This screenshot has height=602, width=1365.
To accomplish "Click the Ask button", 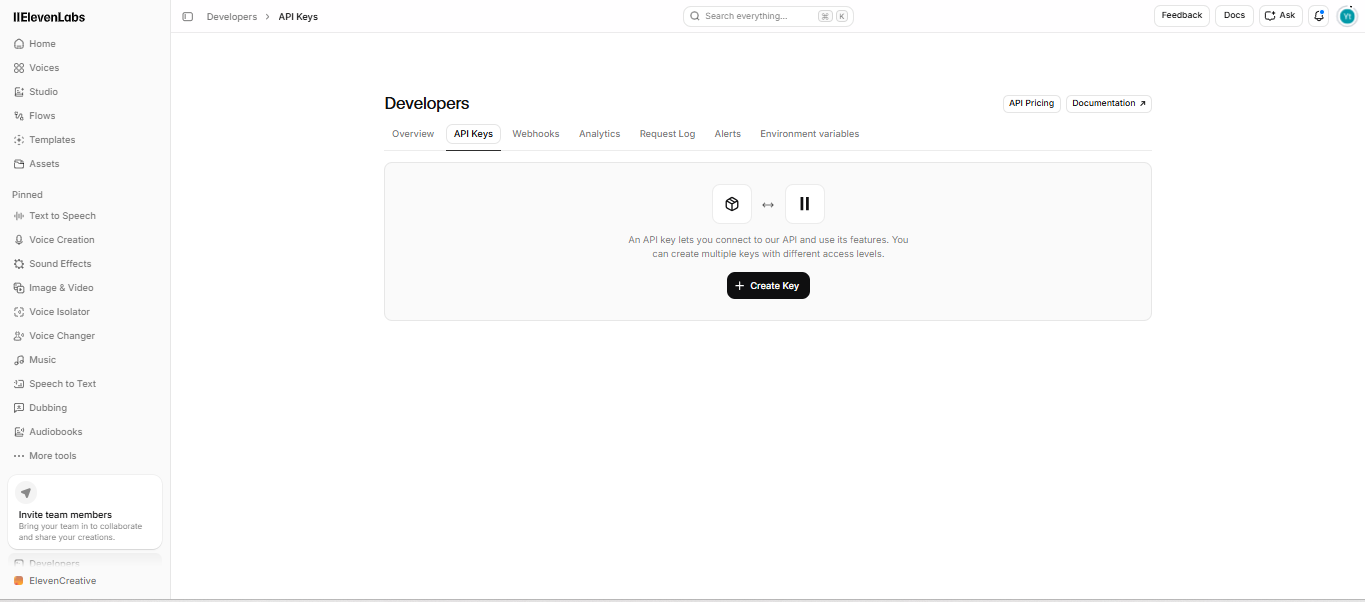I will pyautogui.click(x=1281, y=16).
